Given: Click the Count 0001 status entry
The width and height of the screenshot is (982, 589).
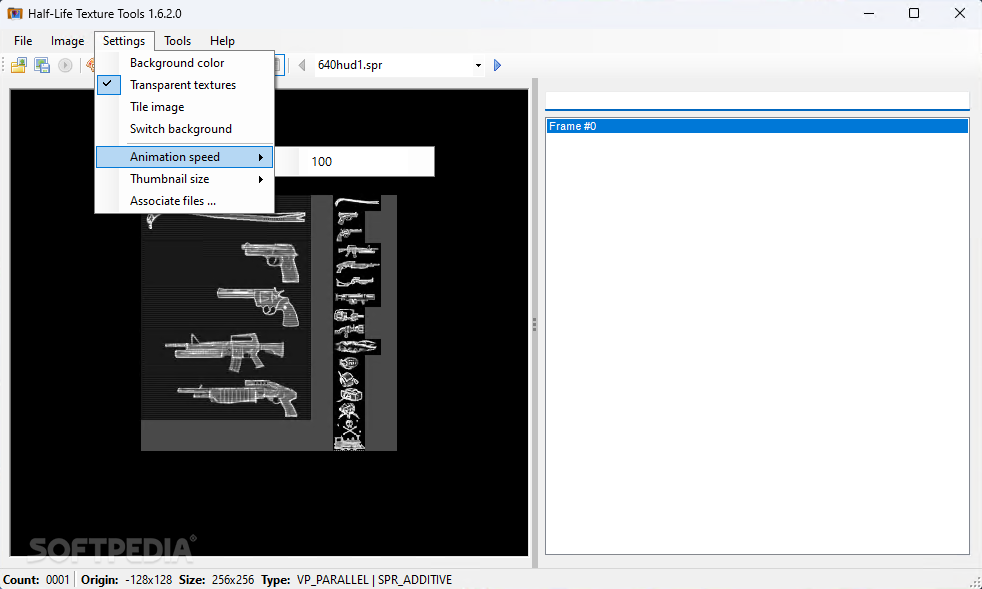Looking at the screenshot, I should point(36,580).
